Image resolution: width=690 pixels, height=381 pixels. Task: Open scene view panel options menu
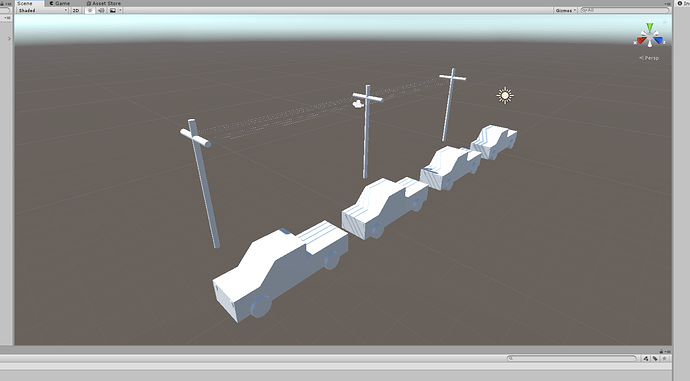pyautogui.click(x=667, y=4)
